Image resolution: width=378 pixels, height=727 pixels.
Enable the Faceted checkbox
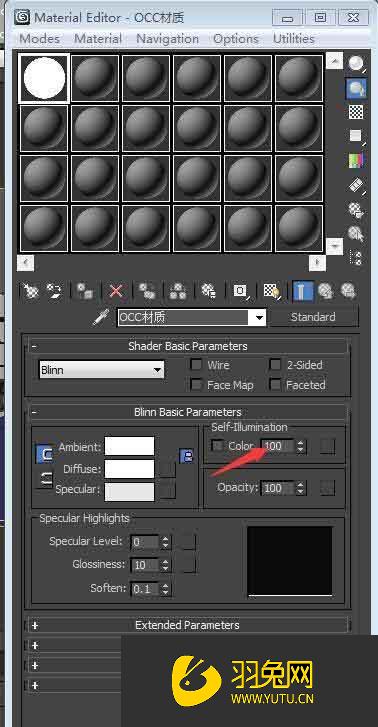(x=275, y=384)
